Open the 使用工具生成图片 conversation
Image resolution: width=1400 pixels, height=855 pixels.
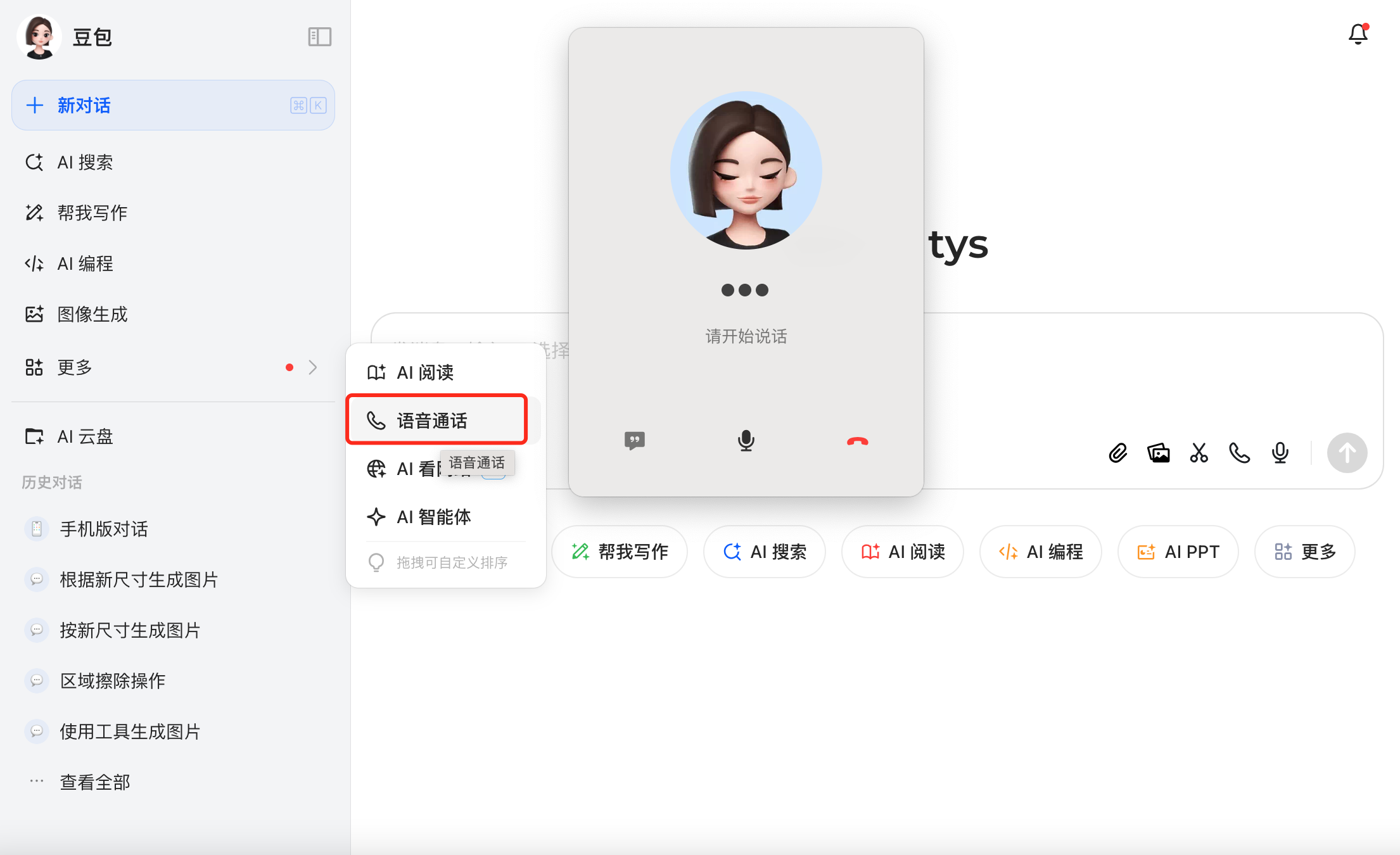coord(173,731)
